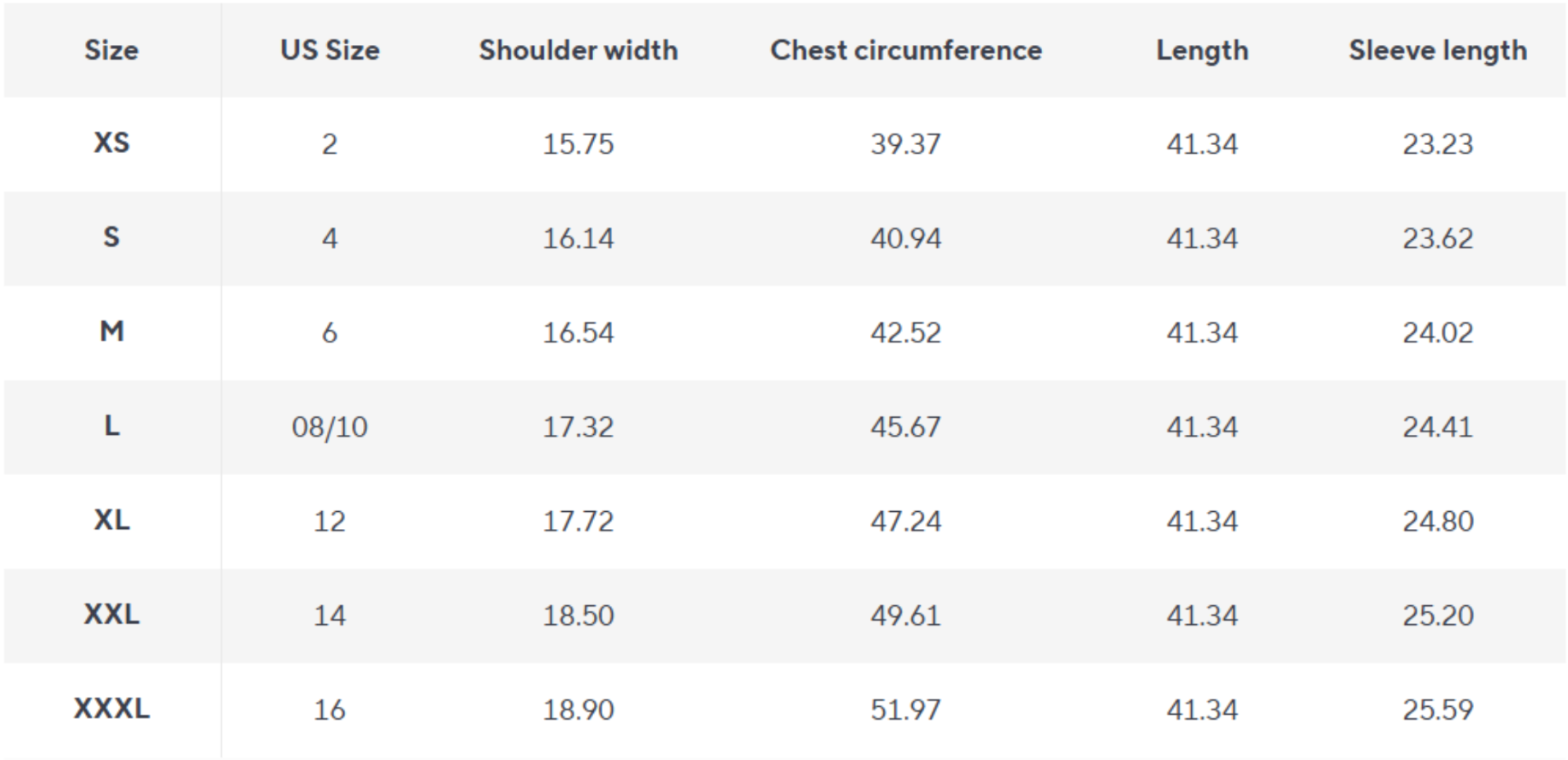
Task: Click the 08/10 US size cell
Action: coord(329,427)
